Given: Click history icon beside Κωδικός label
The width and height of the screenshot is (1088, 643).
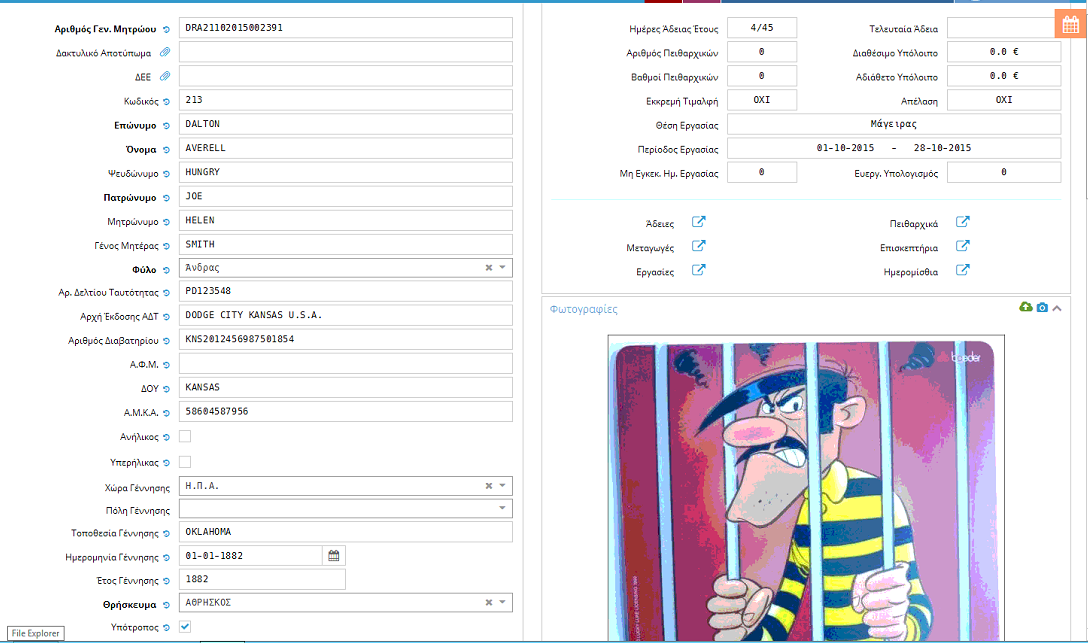Looking at the screenshot, I should pos(167,102).
